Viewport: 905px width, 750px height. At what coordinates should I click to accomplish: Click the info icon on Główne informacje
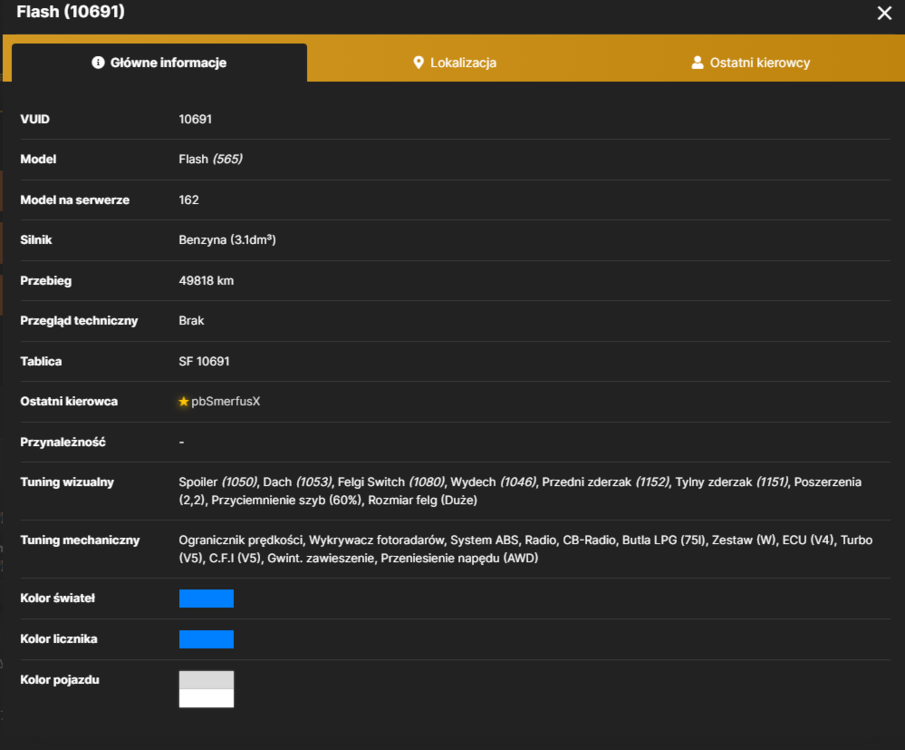98,62
